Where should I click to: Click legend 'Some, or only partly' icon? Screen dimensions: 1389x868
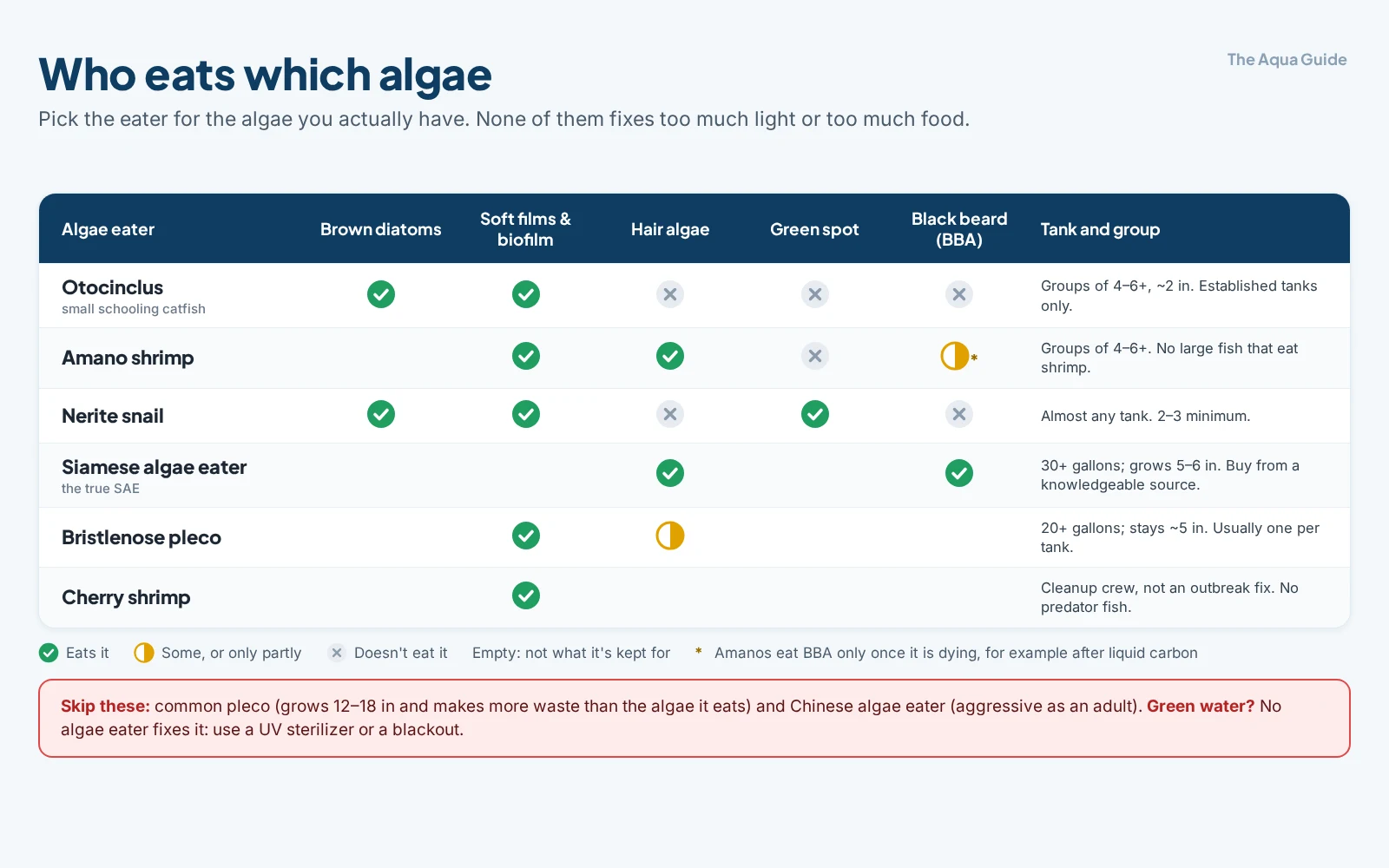(144, 653)
